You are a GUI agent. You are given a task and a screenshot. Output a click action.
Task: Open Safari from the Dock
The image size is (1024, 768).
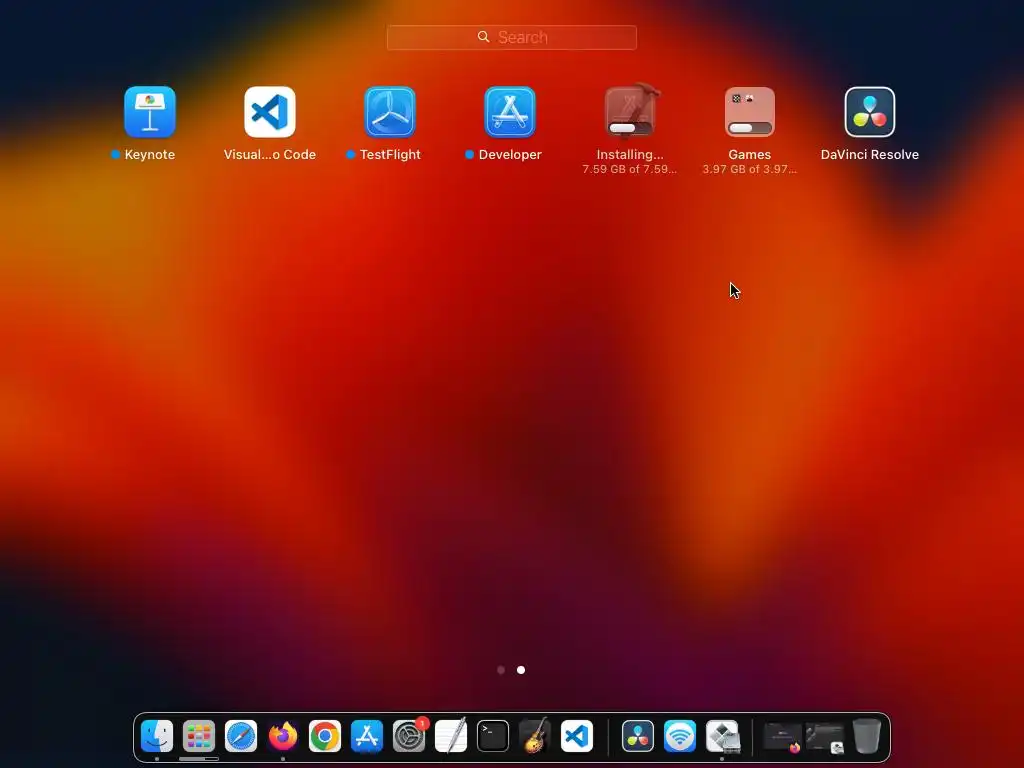(241, 737)
